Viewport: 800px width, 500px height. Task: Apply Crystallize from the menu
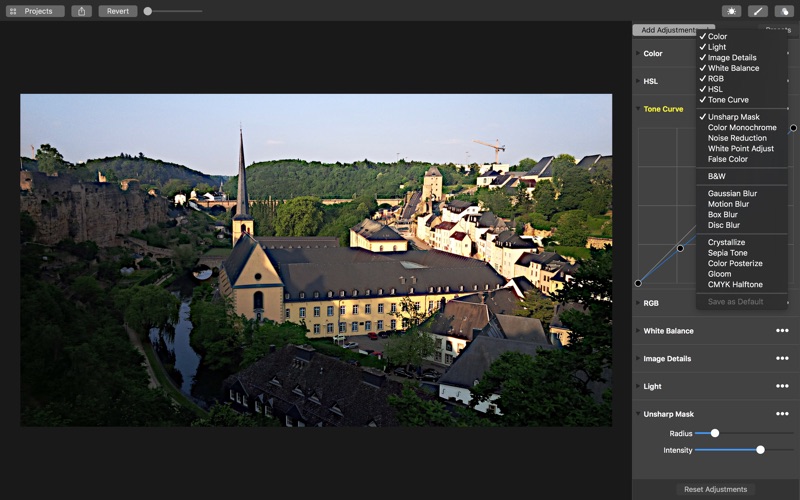click(x=742, y=242)
